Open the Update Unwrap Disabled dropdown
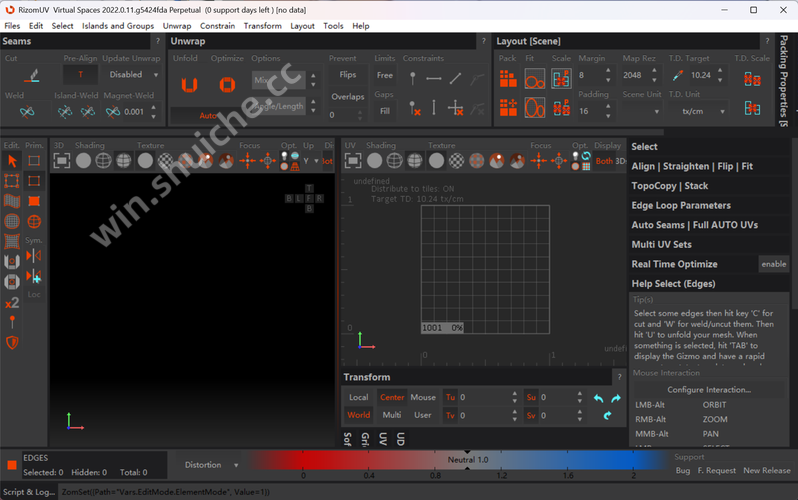 point(133,75)
